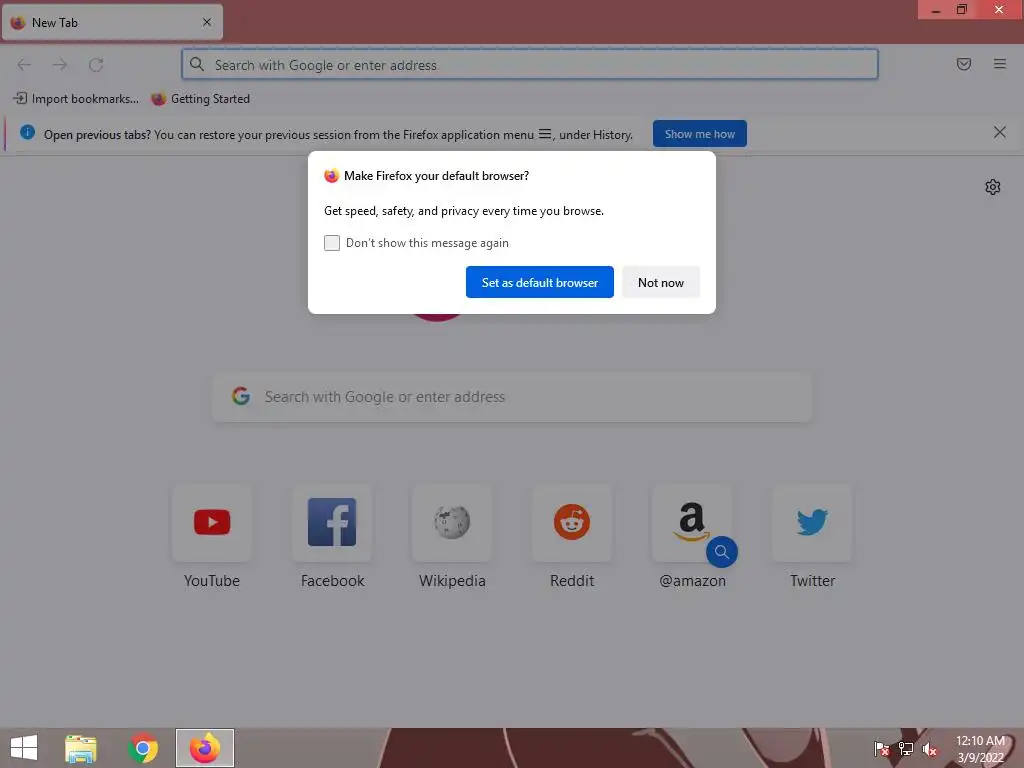Open the Action Center flag tray icon
Screen dimensions: 1024x768
[x=882, y=749]
